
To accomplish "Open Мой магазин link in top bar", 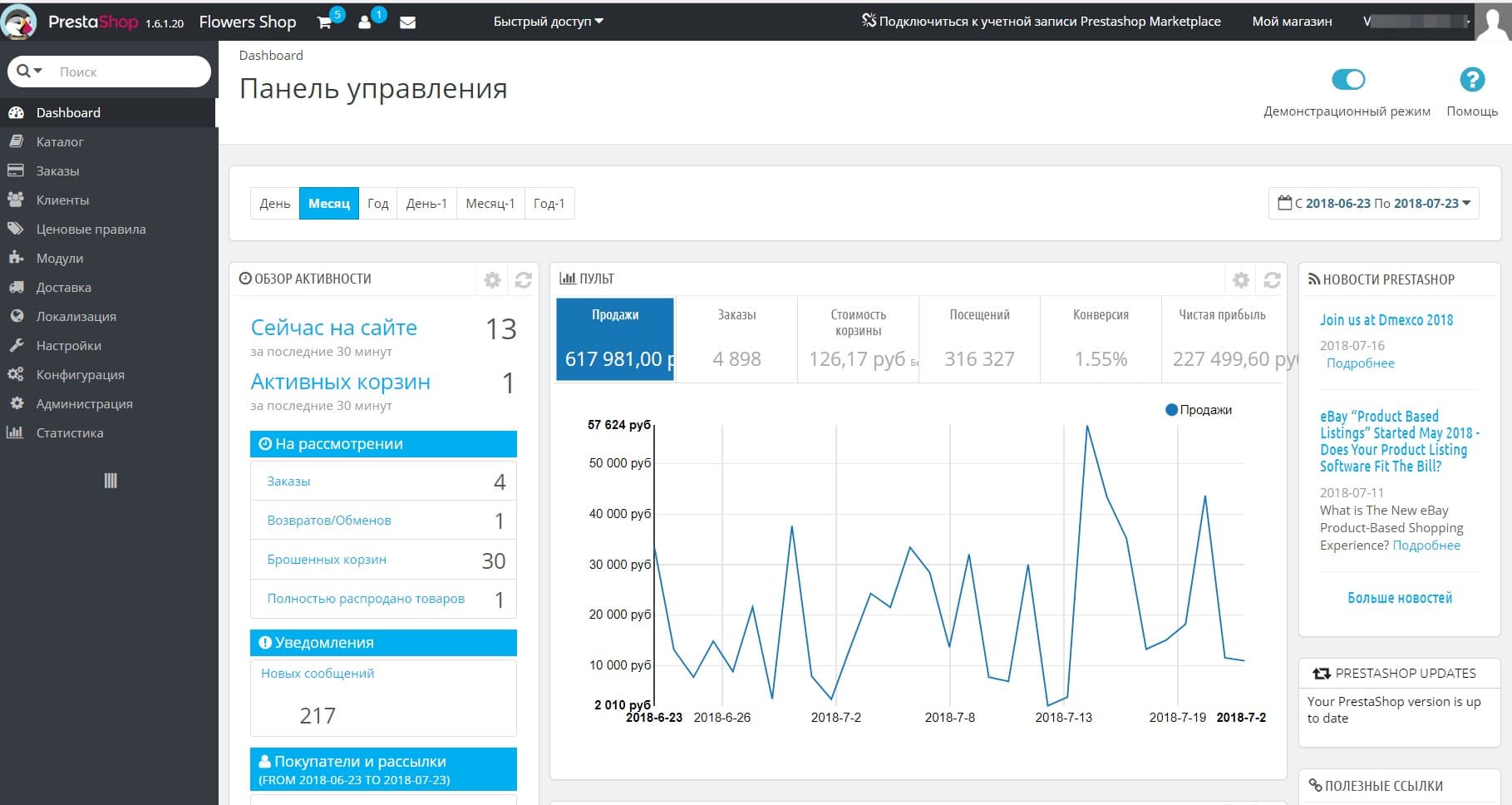I will point(1292,22).
